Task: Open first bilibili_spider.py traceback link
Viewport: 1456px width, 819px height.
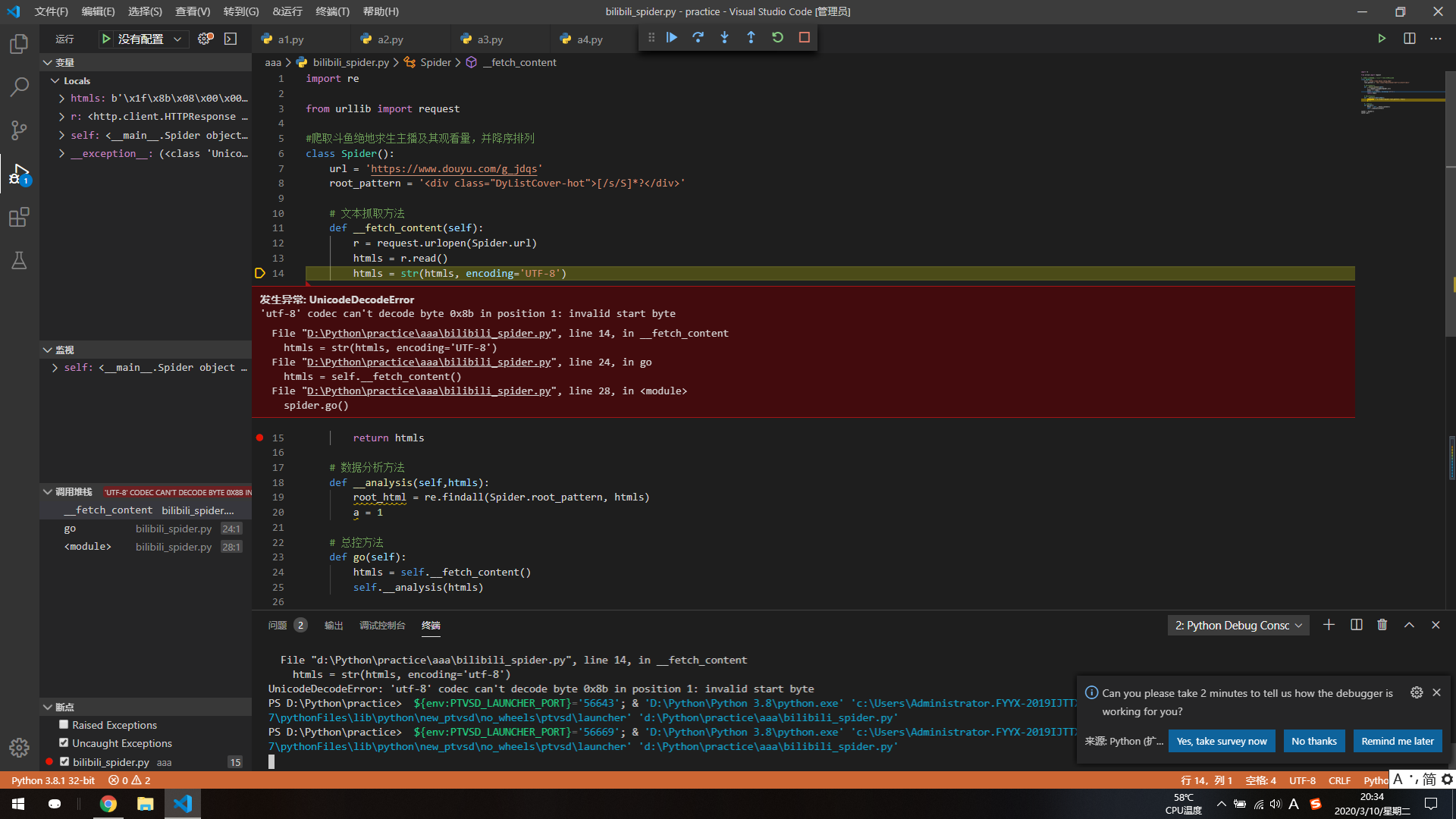Action: pos(429,334)
